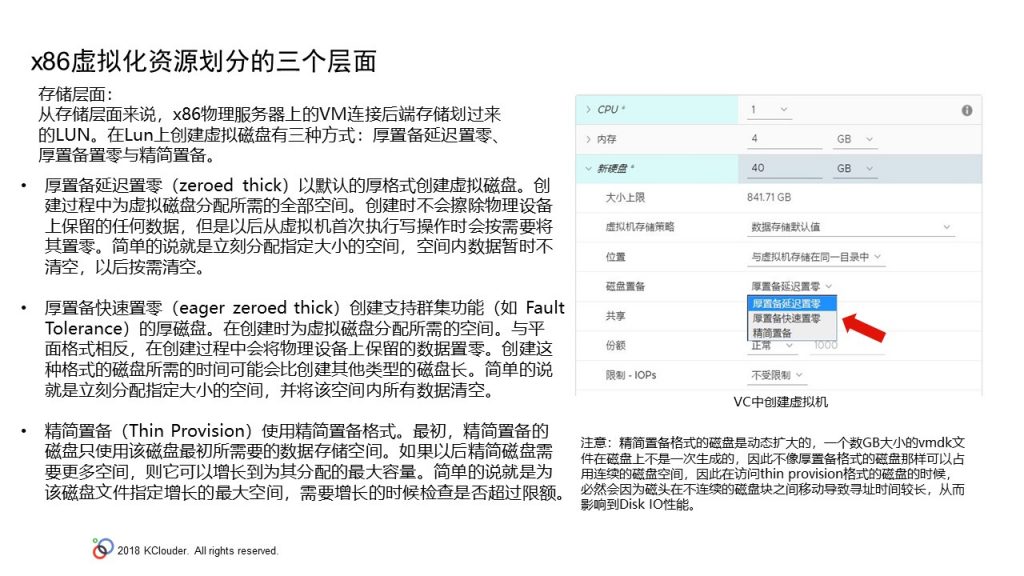Image resolution: width=1024 pixels, height=576 pixels.
Task: Open the new hard disk unit GB dropdown
Action: point(855,168)
